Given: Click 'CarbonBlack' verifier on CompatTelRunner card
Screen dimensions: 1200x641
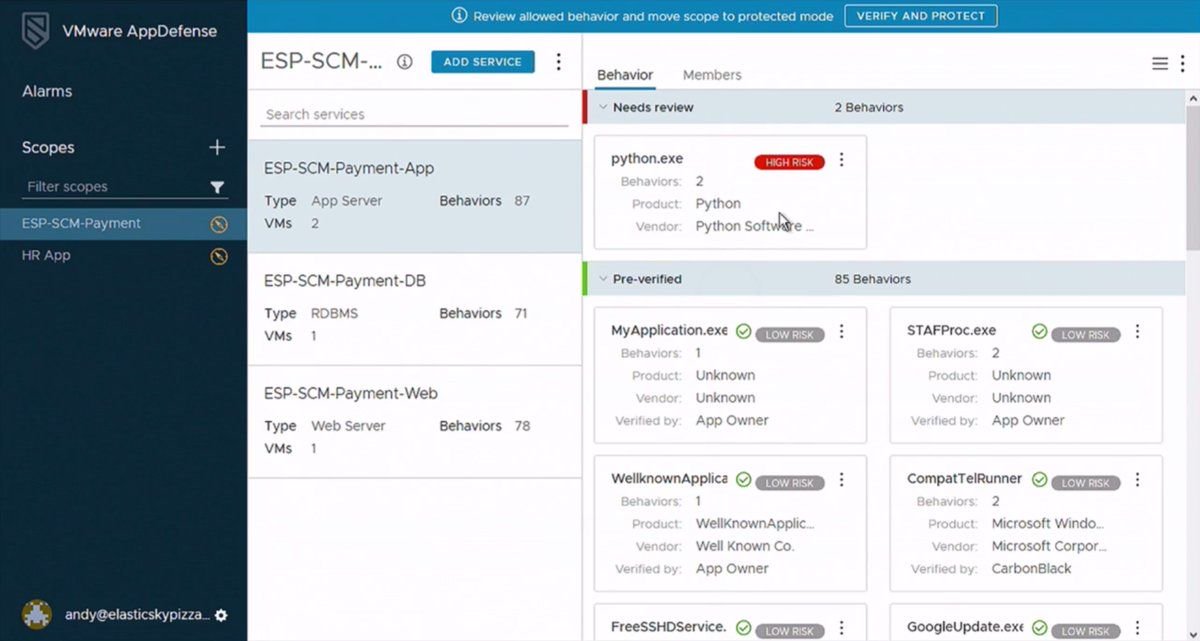Looking at the screenshot, I should (x=1031, y=569).
